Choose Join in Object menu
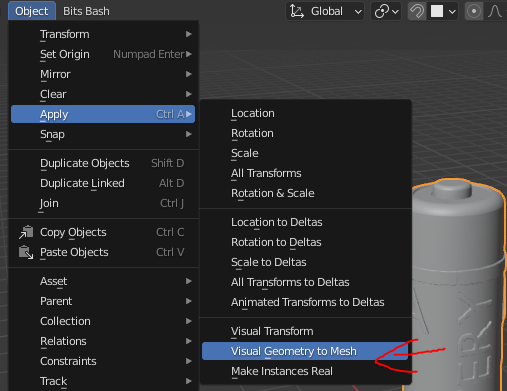The width and height of the screenshot is (507, 391). (x=103, y=203)
